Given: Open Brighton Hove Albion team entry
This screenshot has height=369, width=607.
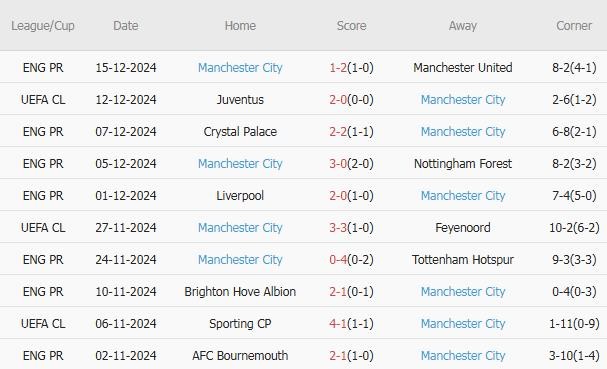Looking at the screenshot, I should [x=240, y=292].
